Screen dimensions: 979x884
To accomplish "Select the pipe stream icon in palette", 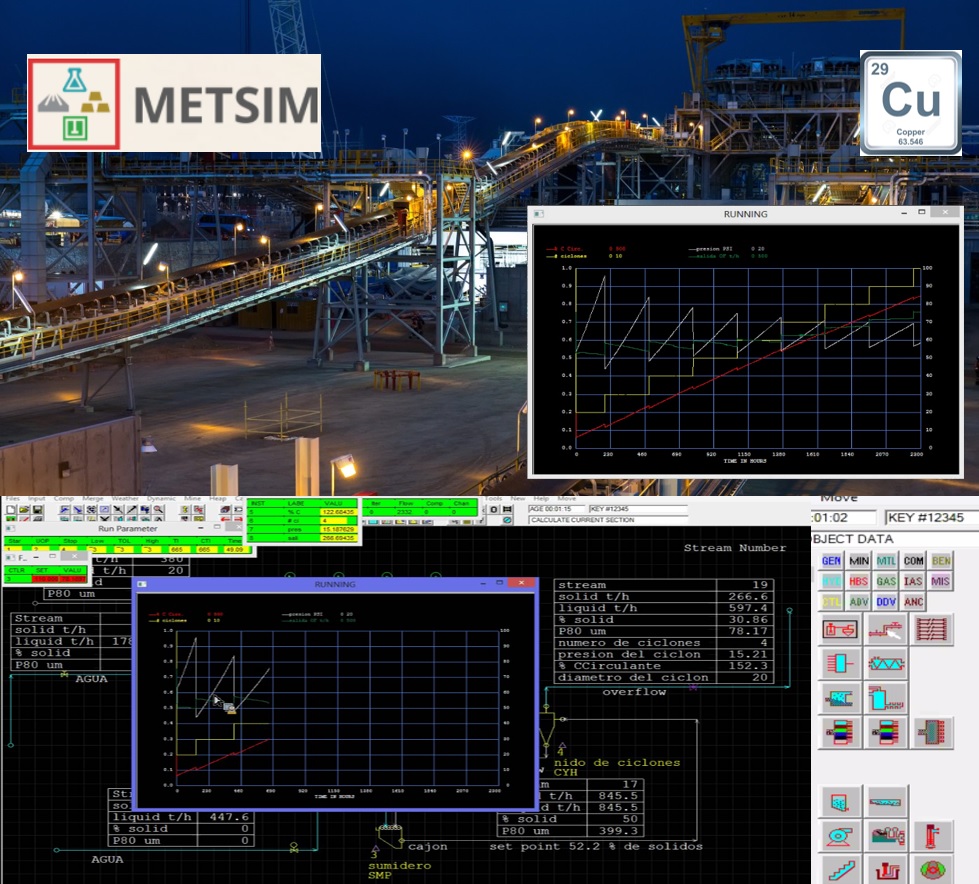I will pos(886,629).
